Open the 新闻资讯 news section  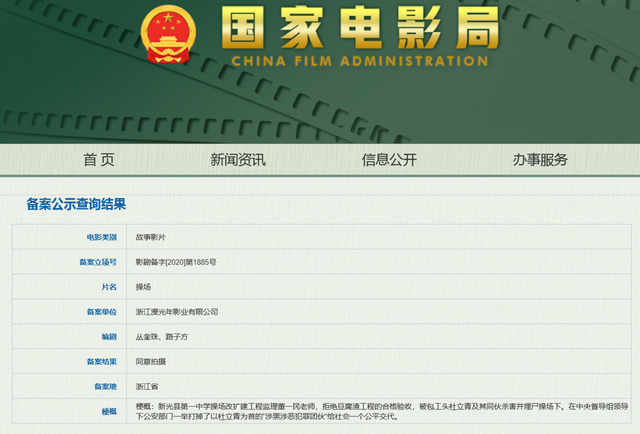pos(238,159)
